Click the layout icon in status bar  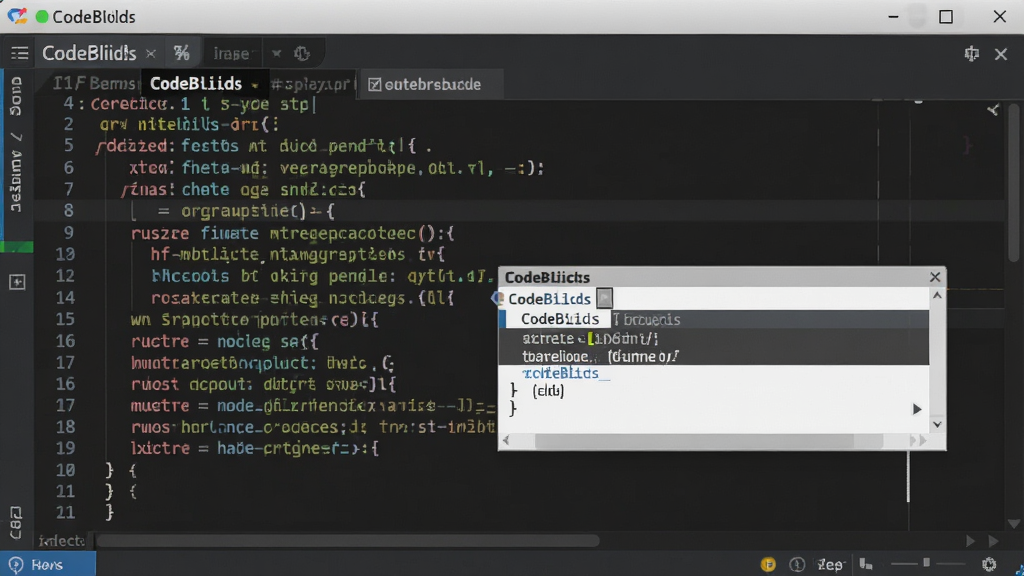(866, 564)
